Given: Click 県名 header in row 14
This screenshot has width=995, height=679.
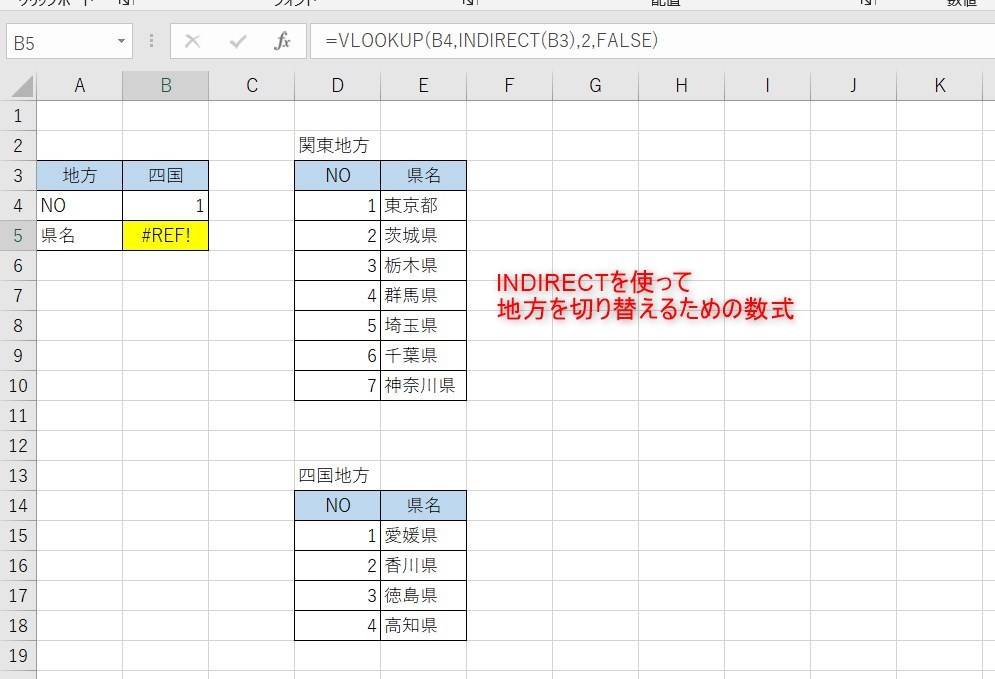Looking at the screenshot, I should (x=423, y=505).
